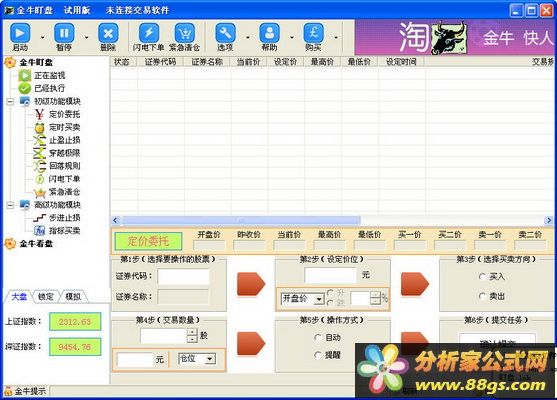Screen dimensions: 557x400
Task: Select the 跌 fall radio button
Action: coord(330,303)
